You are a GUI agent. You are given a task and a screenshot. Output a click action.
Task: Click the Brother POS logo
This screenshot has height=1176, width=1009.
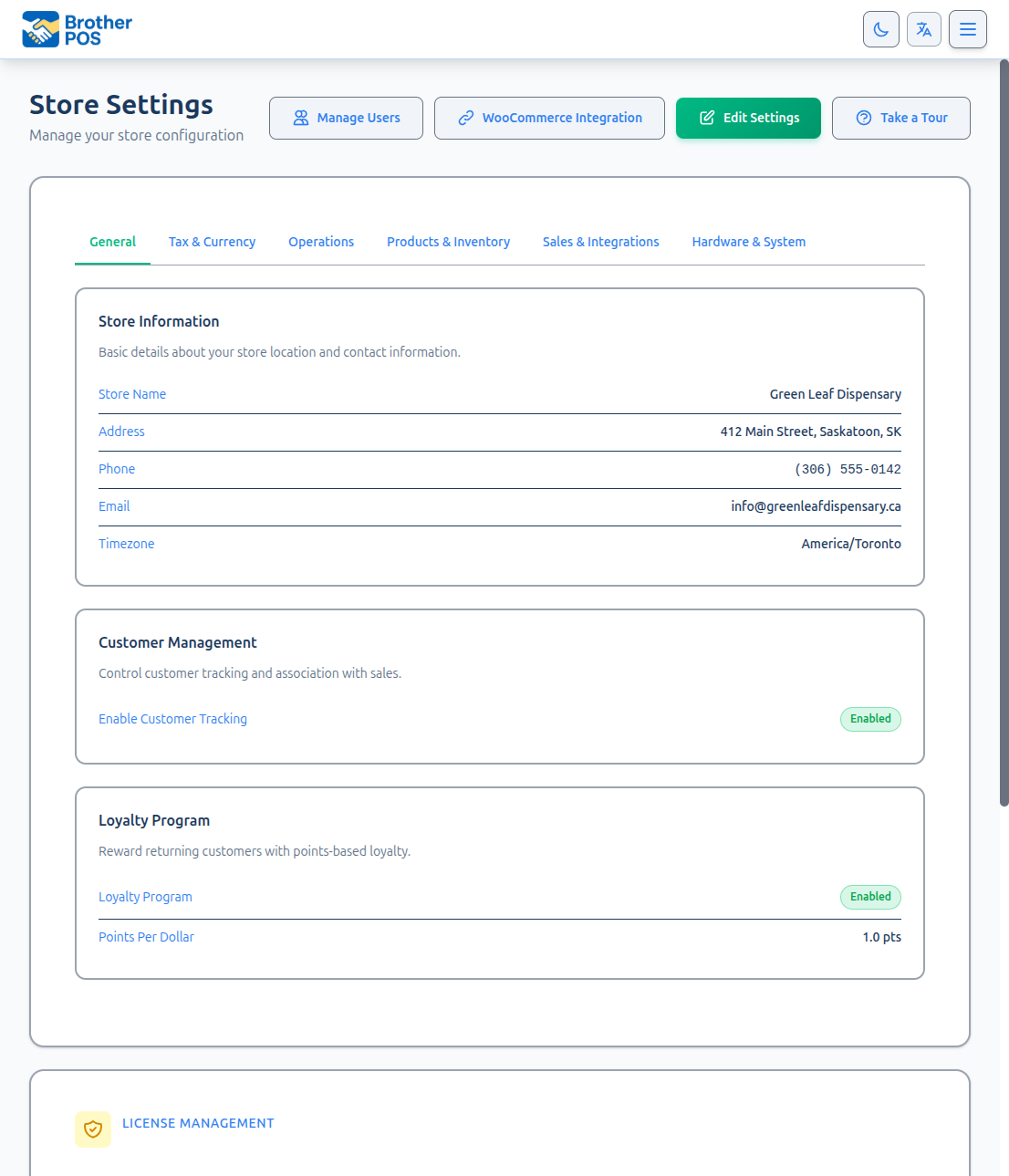(x=77, y=28)
